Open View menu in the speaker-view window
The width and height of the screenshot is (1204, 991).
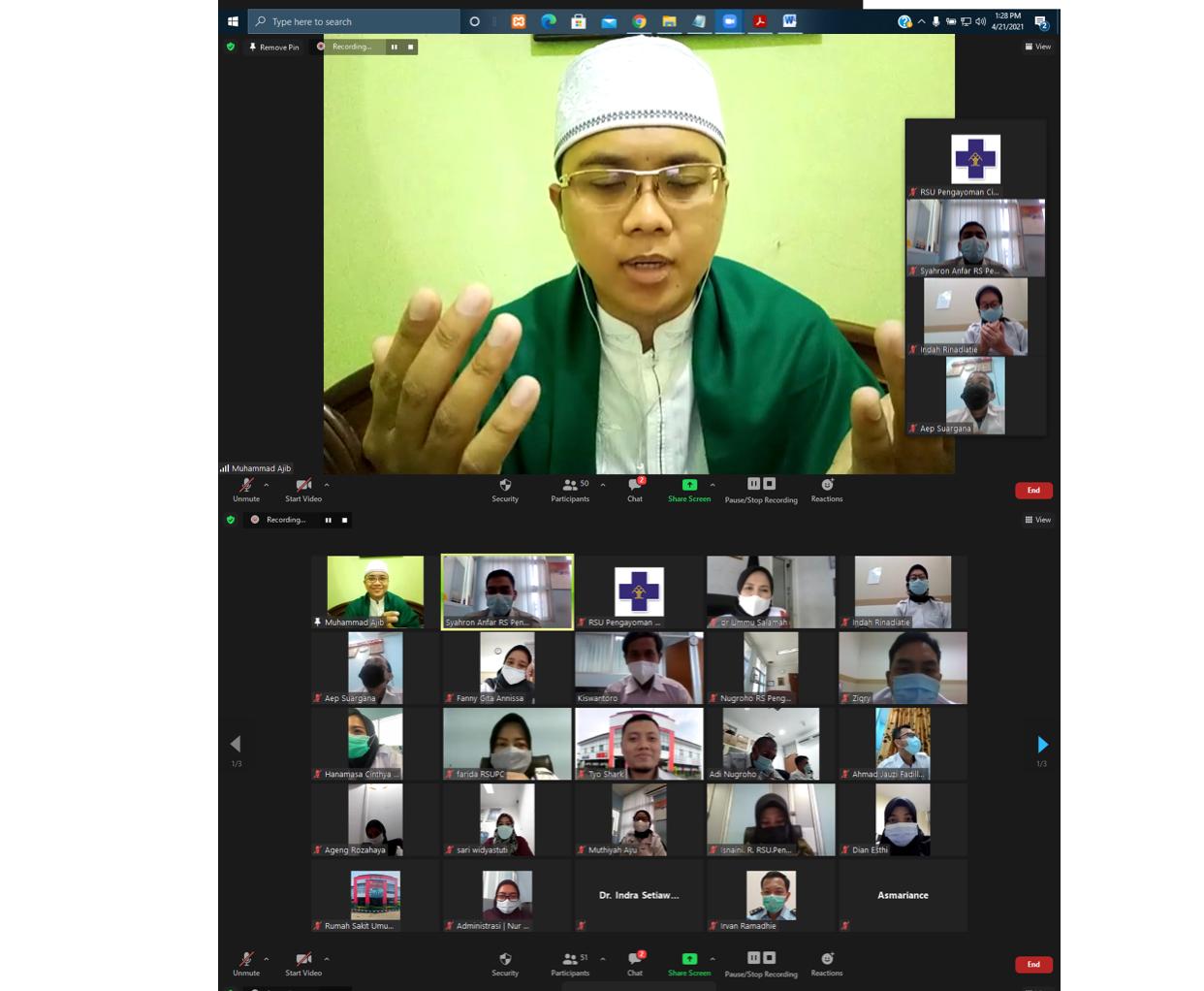coord(1037,47)
